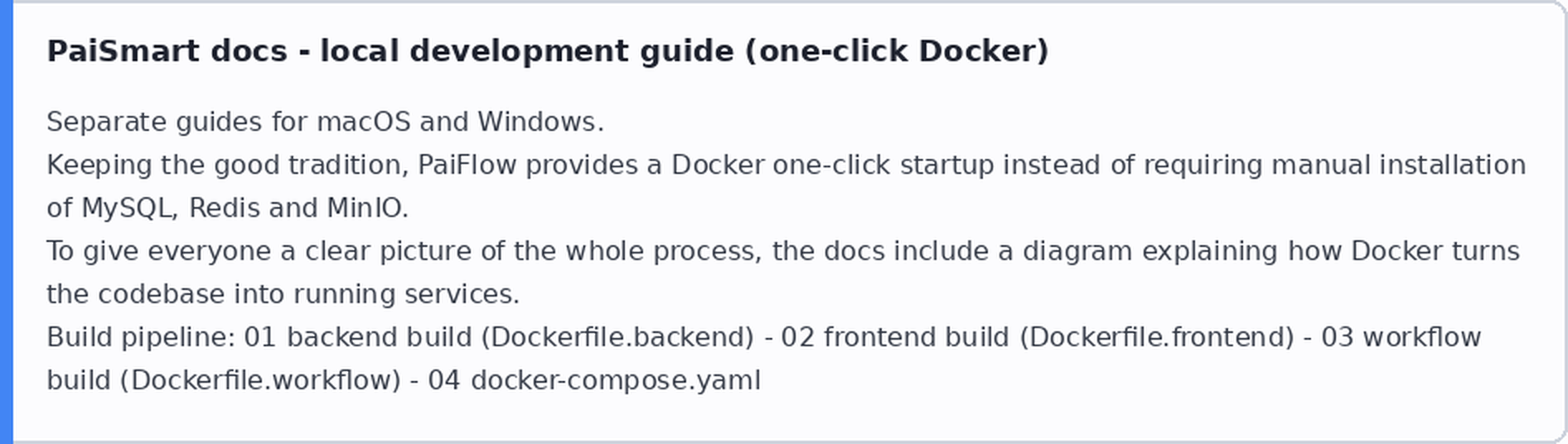Click the "Dockerfile.backend" filename
The height and width of the screenshot is (444, 1568).
tap(617, 337)
